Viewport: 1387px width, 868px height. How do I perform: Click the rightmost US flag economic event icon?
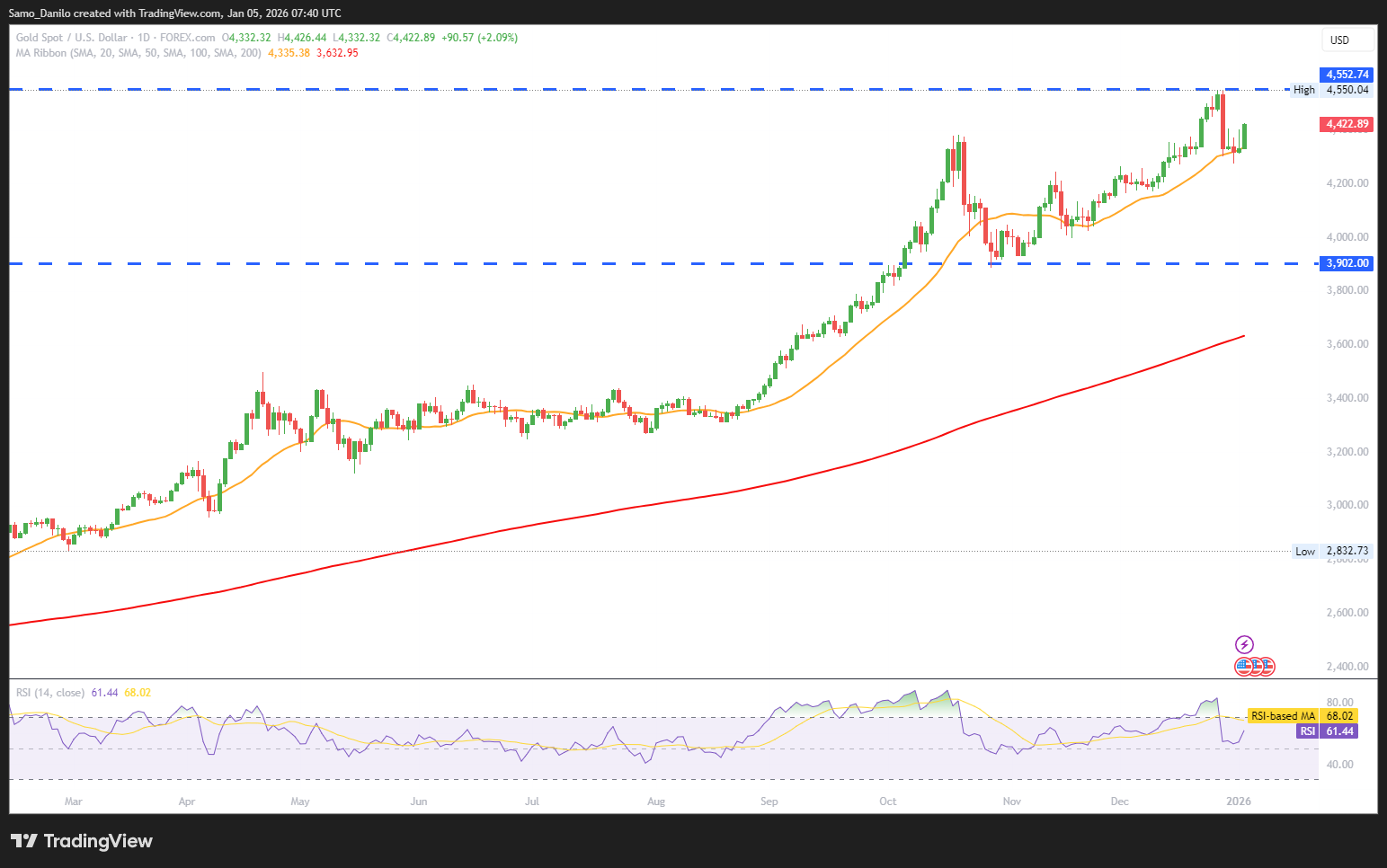tap(1267, 667)
